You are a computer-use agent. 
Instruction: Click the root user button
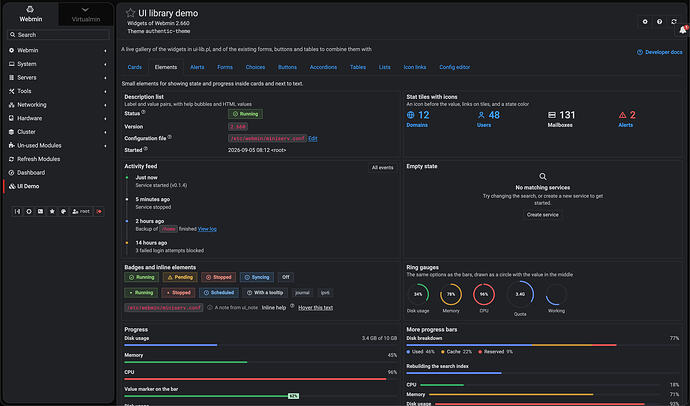(x=81, y=212)
